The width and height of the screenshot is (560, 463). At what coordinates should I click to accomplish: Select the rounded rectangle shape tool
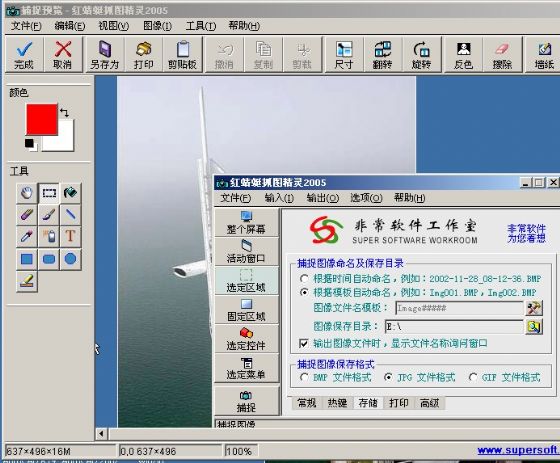pos(49,259)
